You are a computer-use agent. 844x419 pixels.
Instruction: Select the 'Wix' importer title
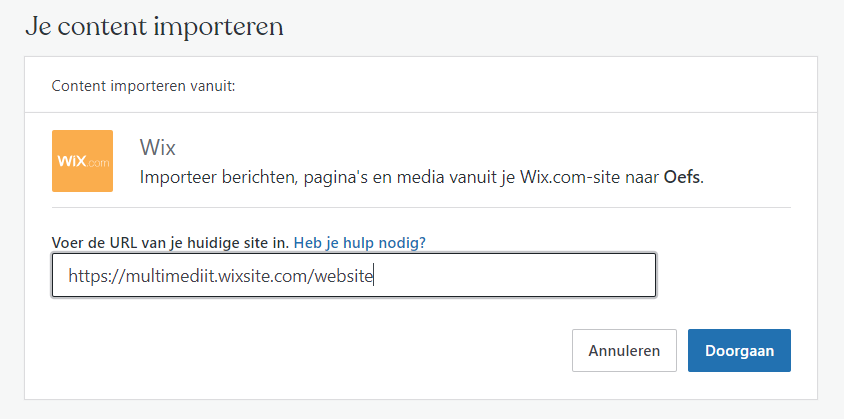157,147
